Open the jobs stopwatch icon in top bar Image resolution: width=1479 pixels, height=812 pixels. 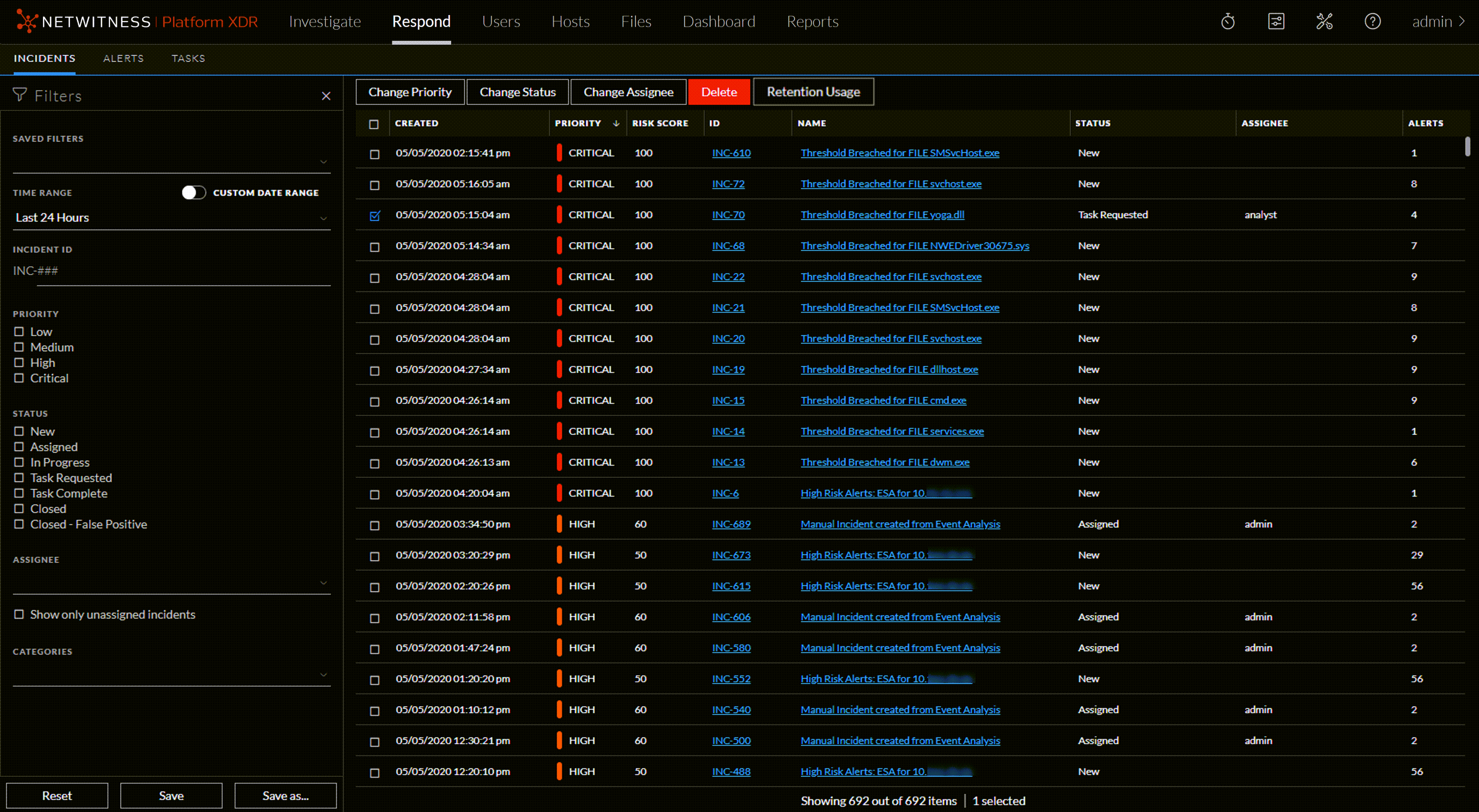pyautogui.click(x=1228, y=21)
